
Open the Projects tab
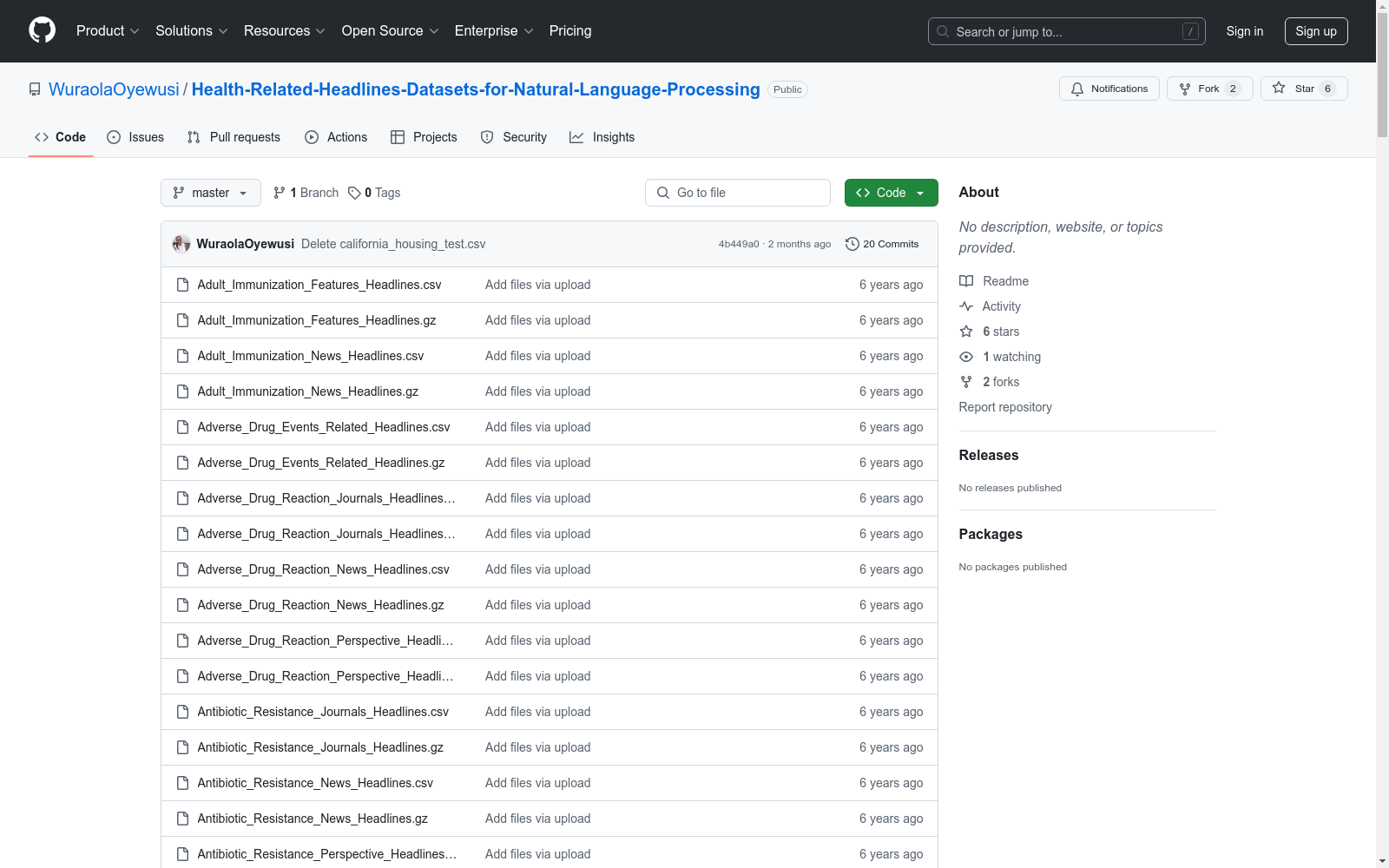pyautogui.click(x=424, y=137)
